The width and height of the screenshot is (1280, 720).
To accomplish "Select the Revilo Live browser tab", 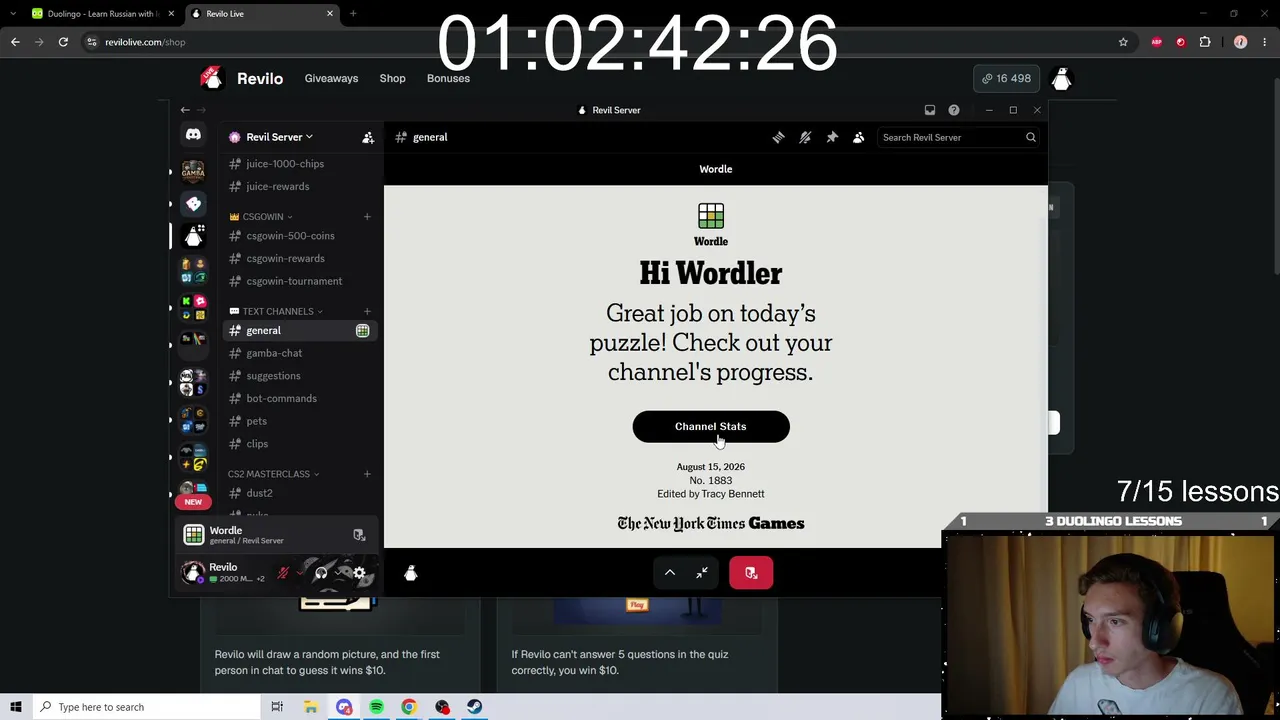I will click(262, 14).
